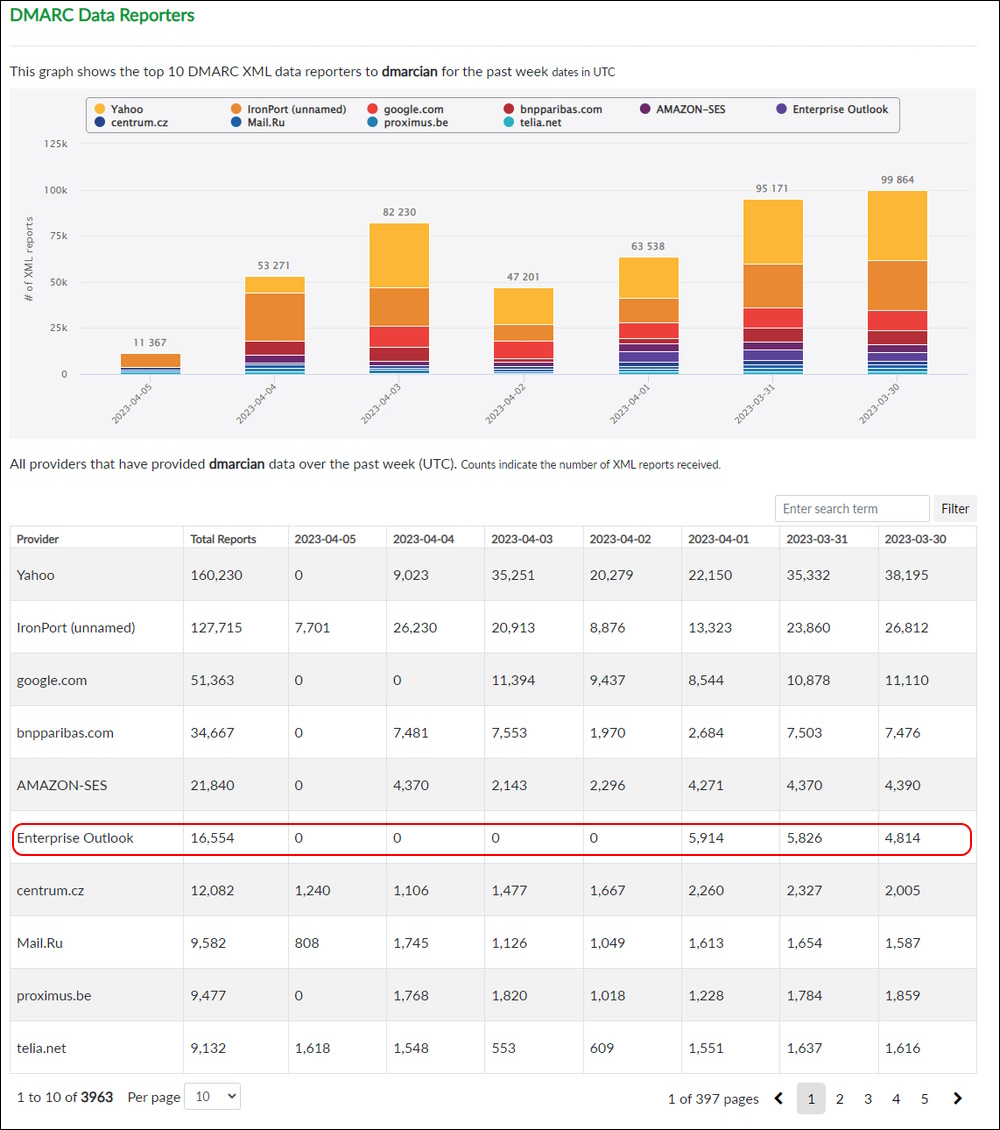Click the orange segment of the 11 367 bar

[x=150, y=360]
